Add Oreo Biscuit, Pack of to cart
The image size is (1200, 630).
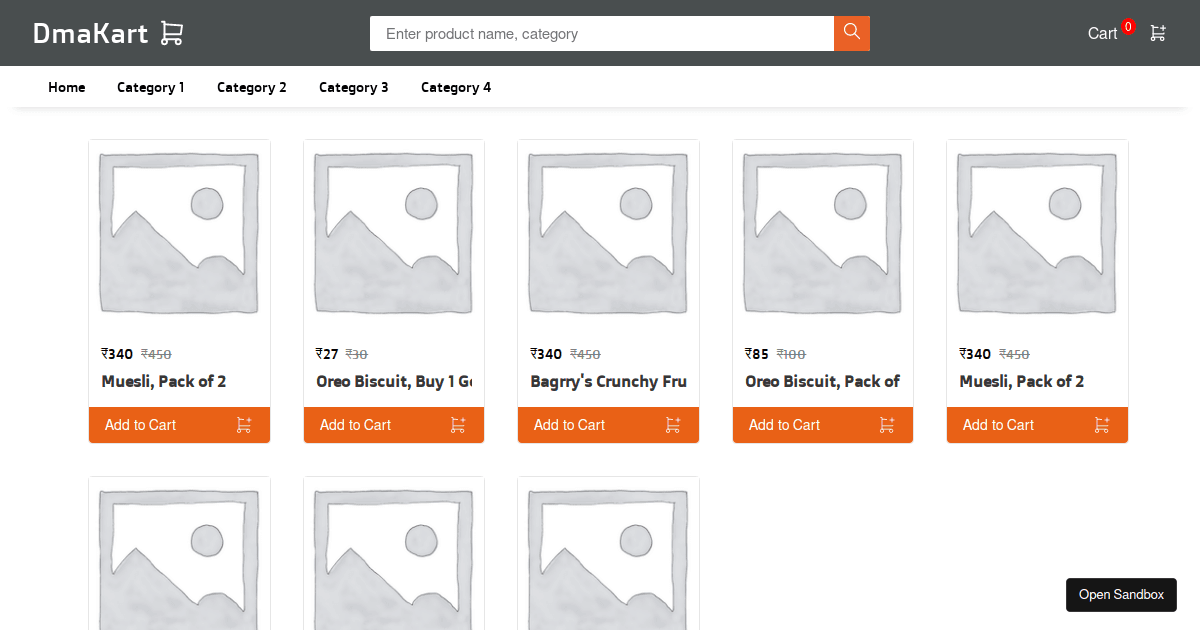click(823, 425)
